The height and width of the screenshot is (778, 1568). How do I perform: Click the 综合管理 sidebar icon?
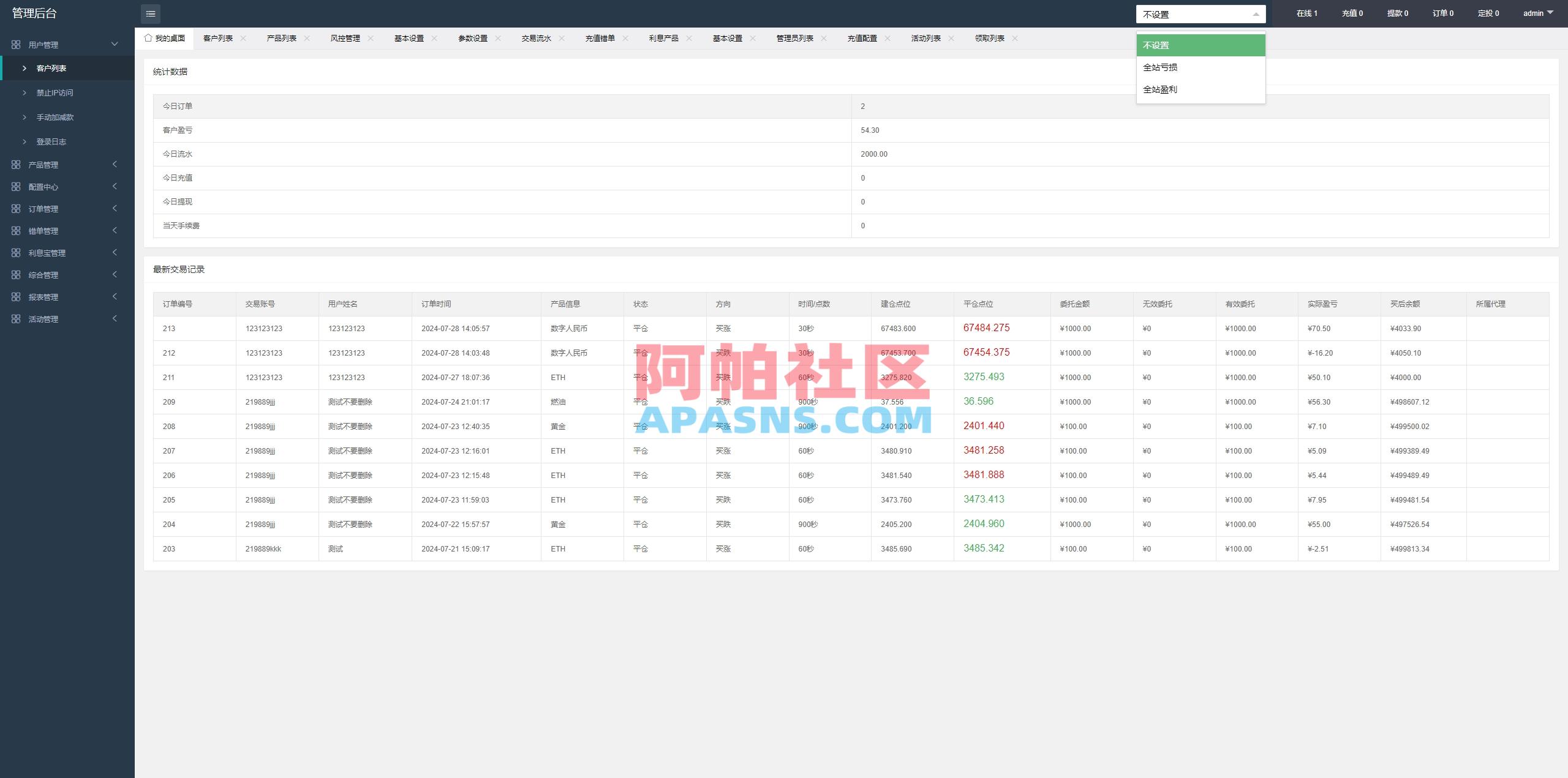(x=16, y=274)
